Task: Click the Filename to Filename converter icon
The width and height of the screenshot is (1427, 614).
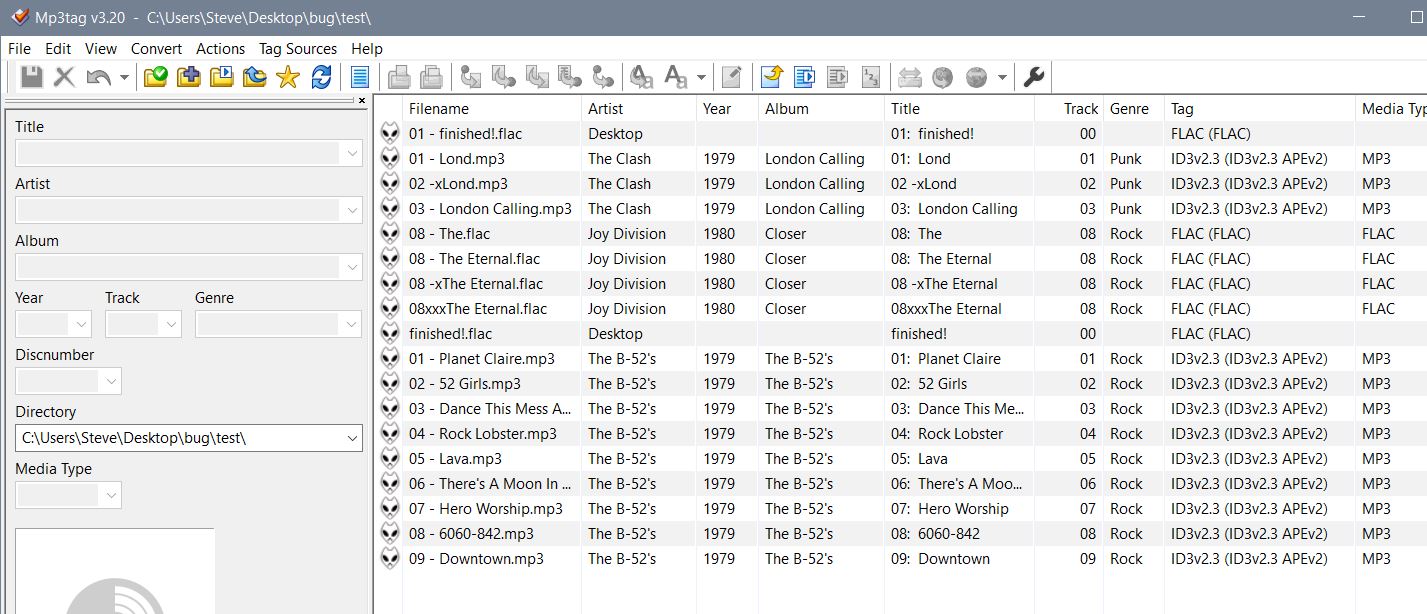Action: (x=537, y=77)
